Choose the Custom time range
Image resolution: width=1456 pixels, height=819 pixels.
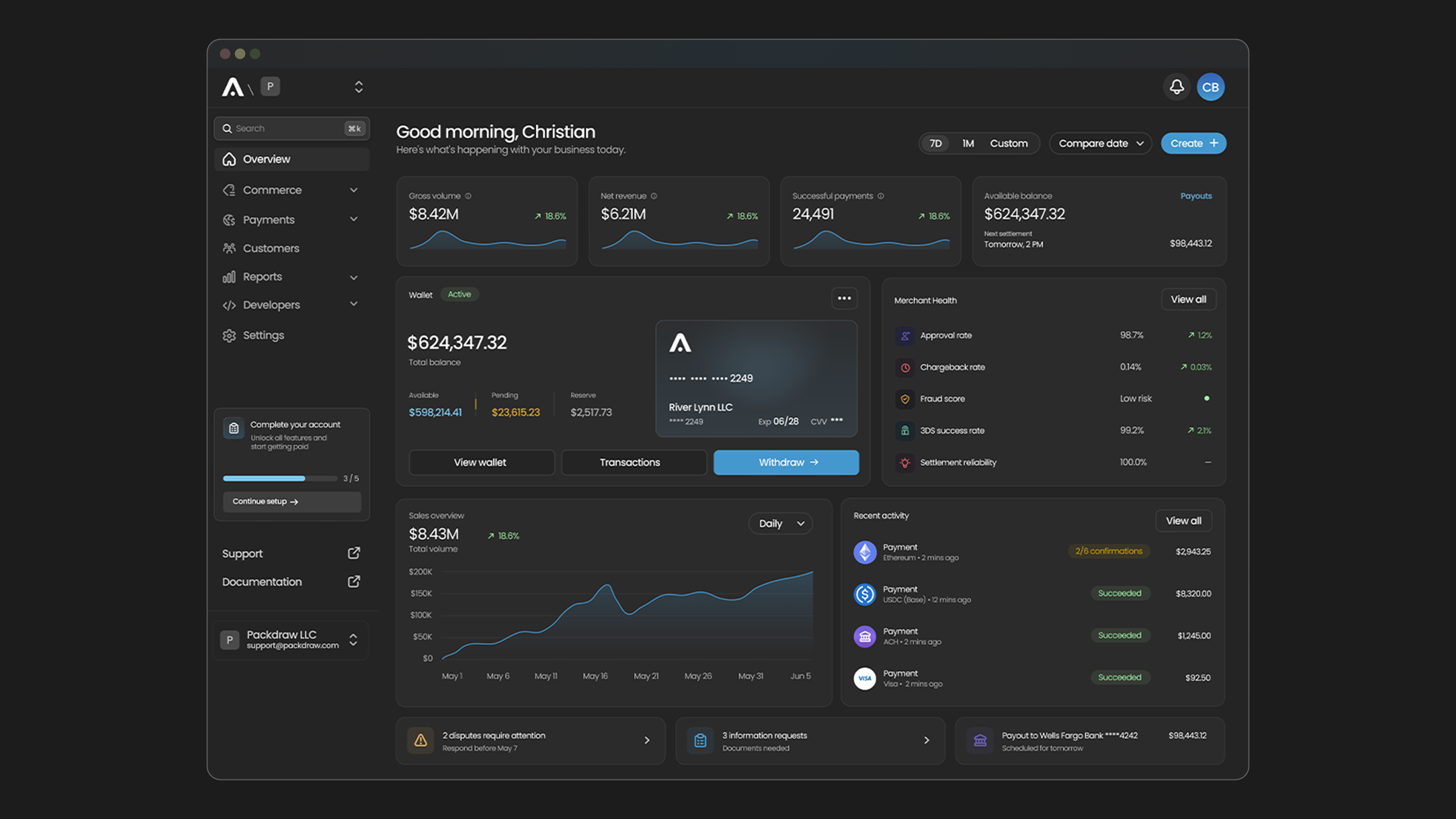1009,143
